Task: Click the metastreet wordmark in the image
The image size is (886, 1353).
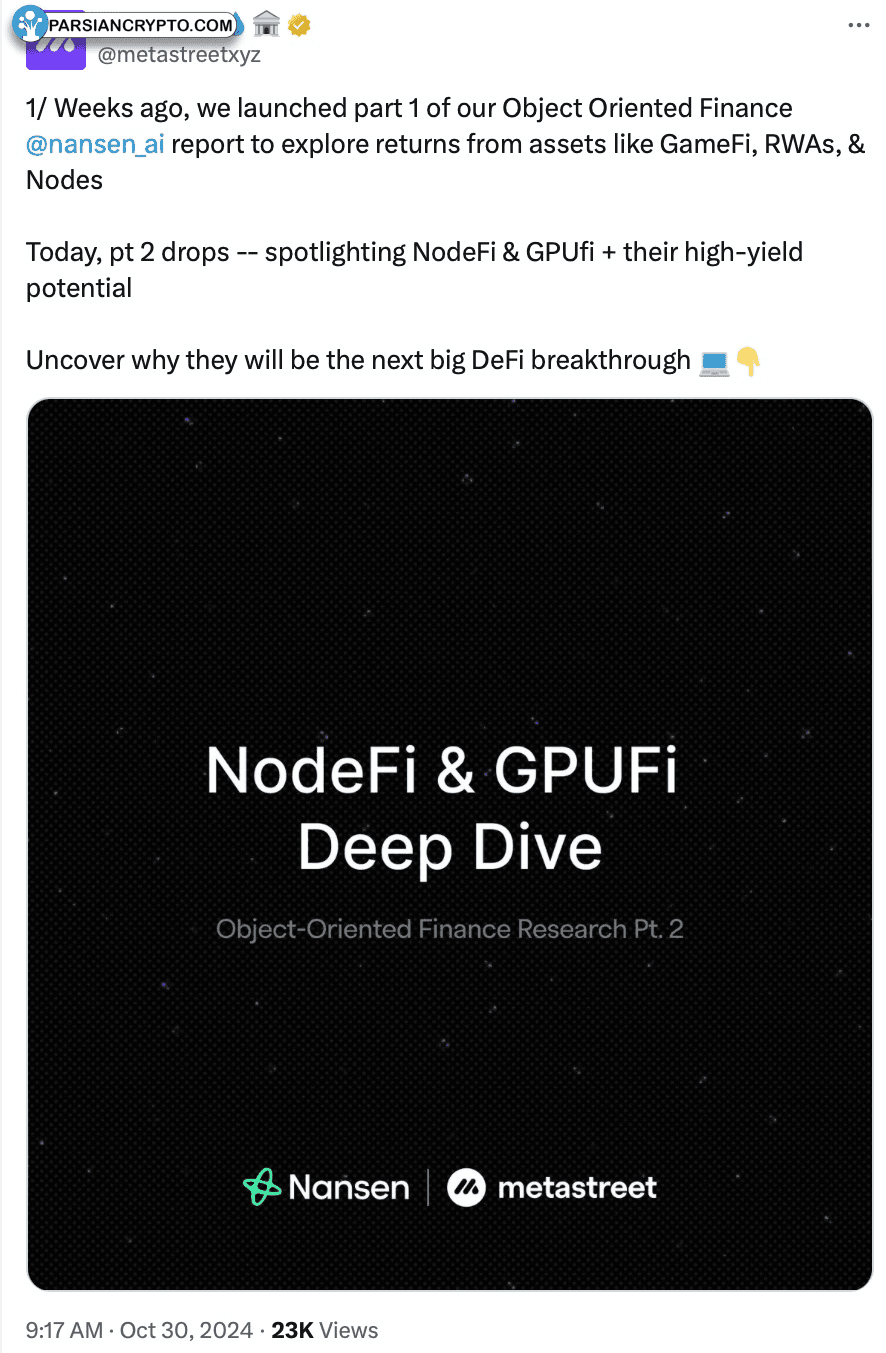Action: point(577,1187)
